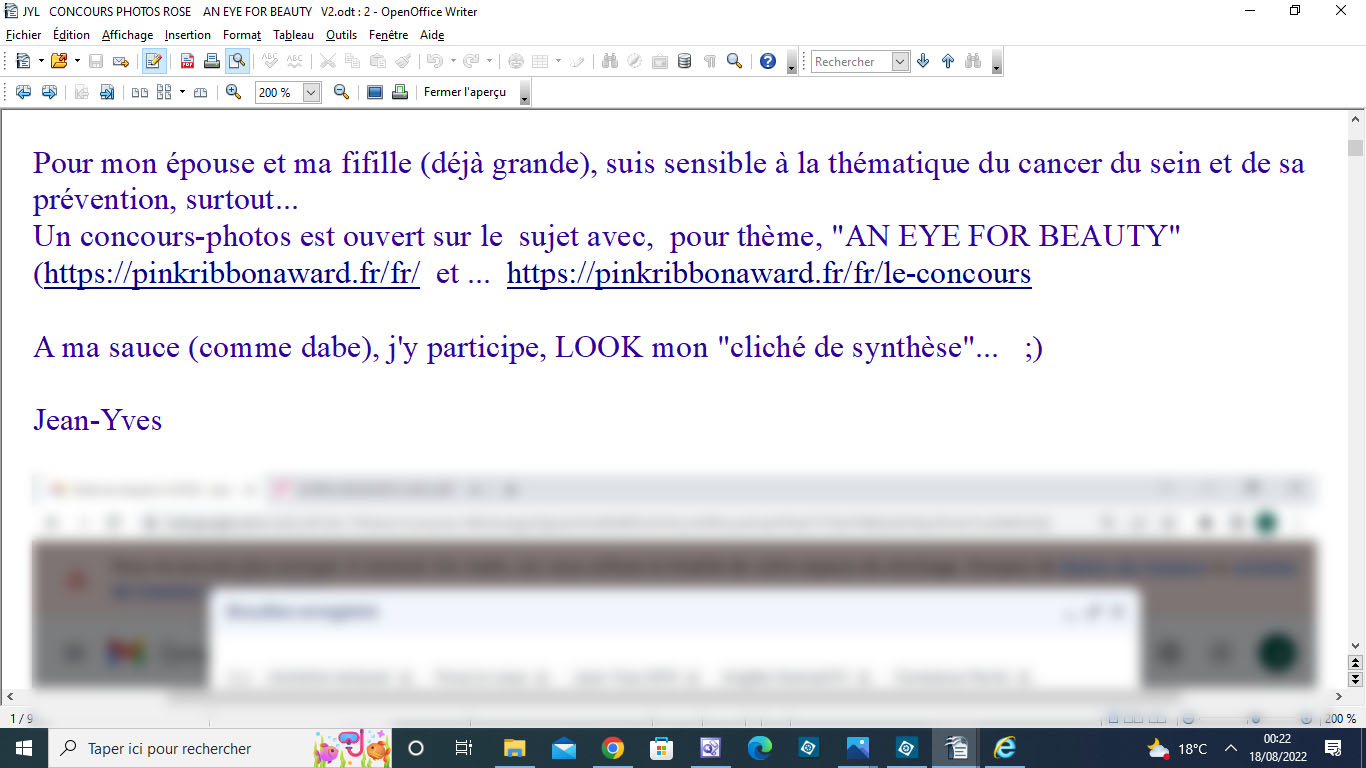
Task: Click the Format Paintbrush icon
Action: [x=402, y=61]
